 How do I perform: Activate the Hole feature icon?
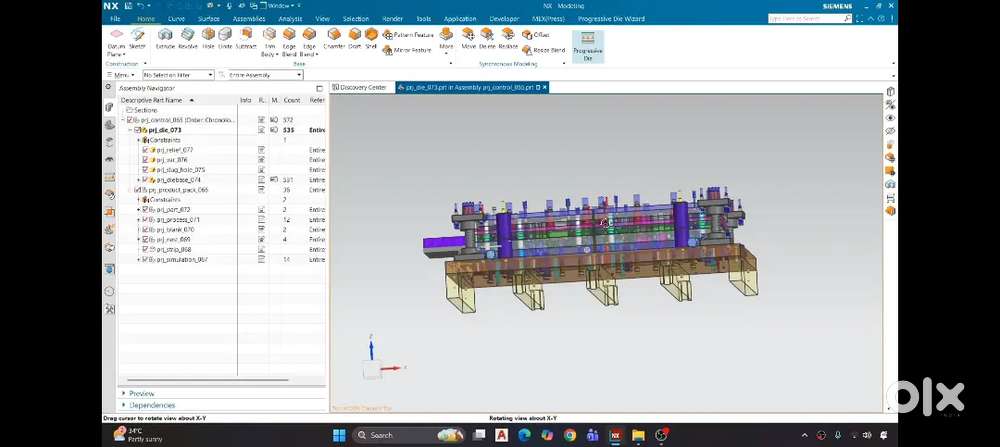[x=208, y=38]
